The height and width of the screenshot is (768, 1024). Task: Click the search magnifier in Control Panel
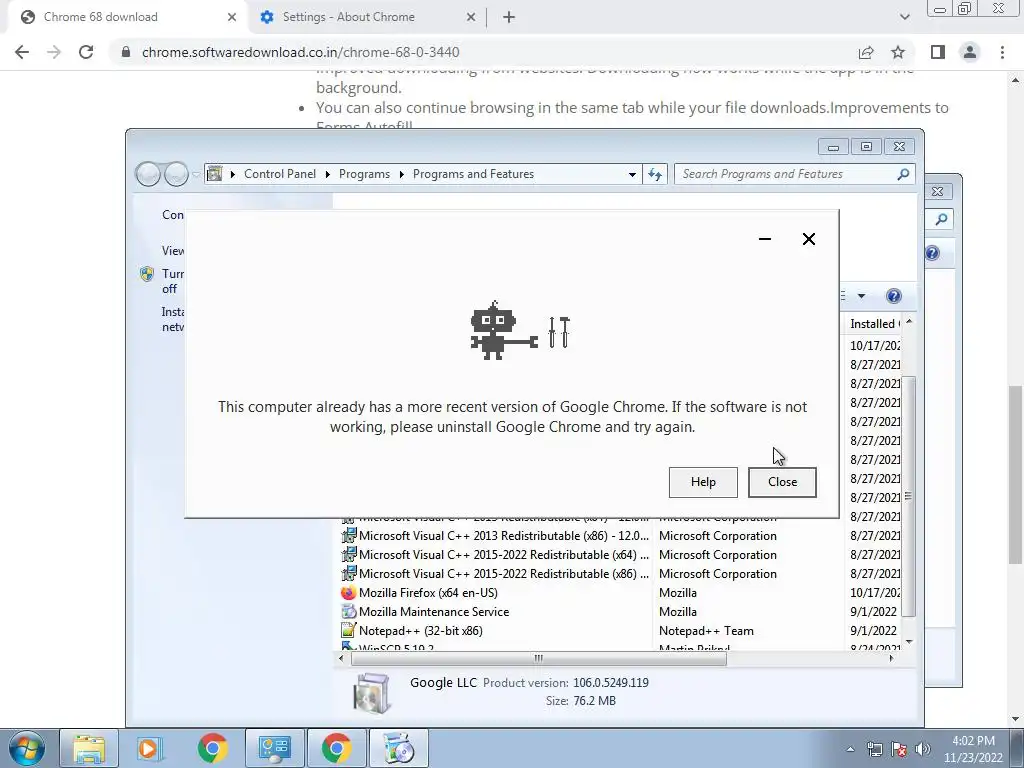point(903,174)
